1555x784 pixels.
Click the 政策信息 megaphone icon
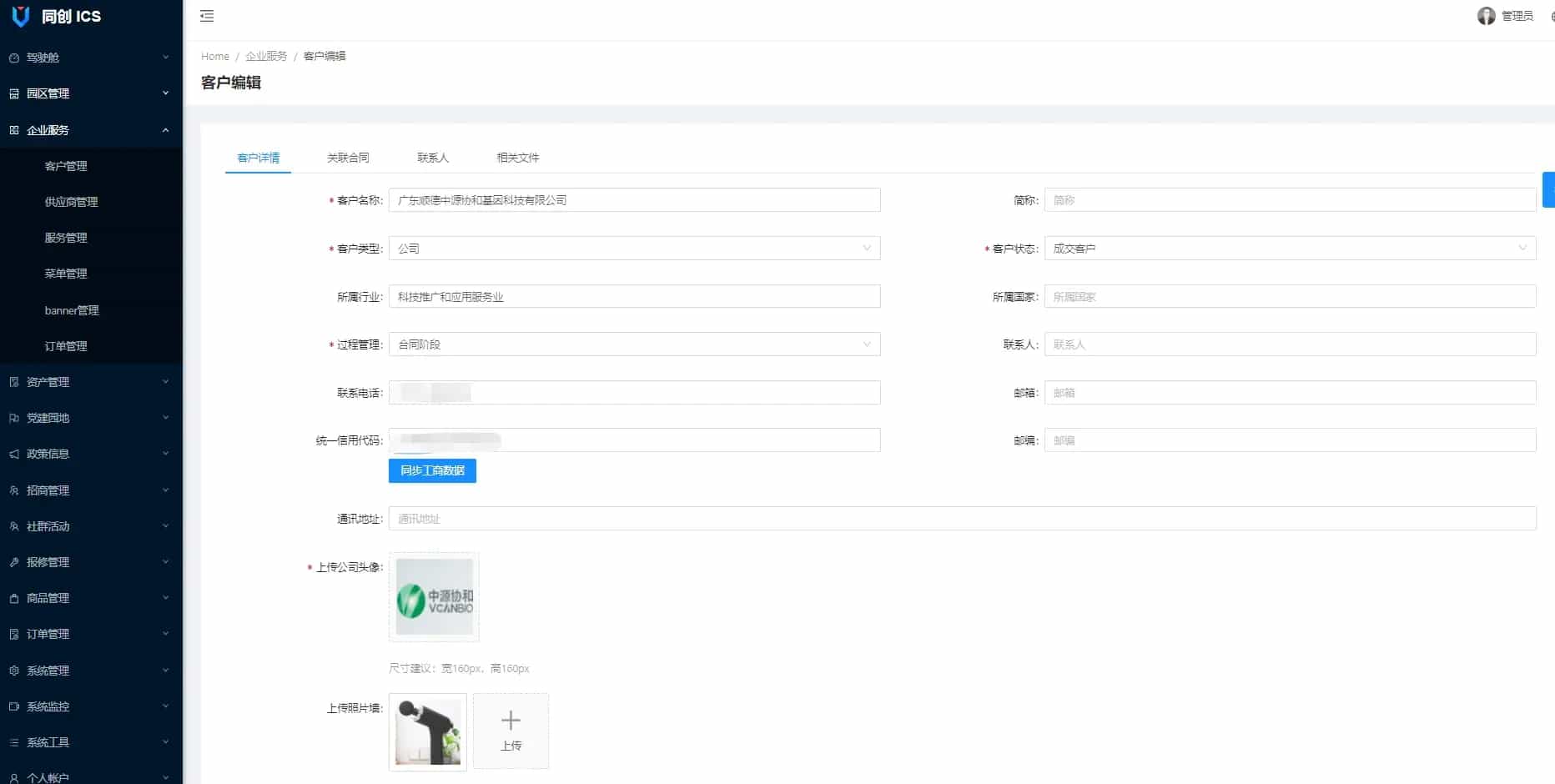pos(14,454)
